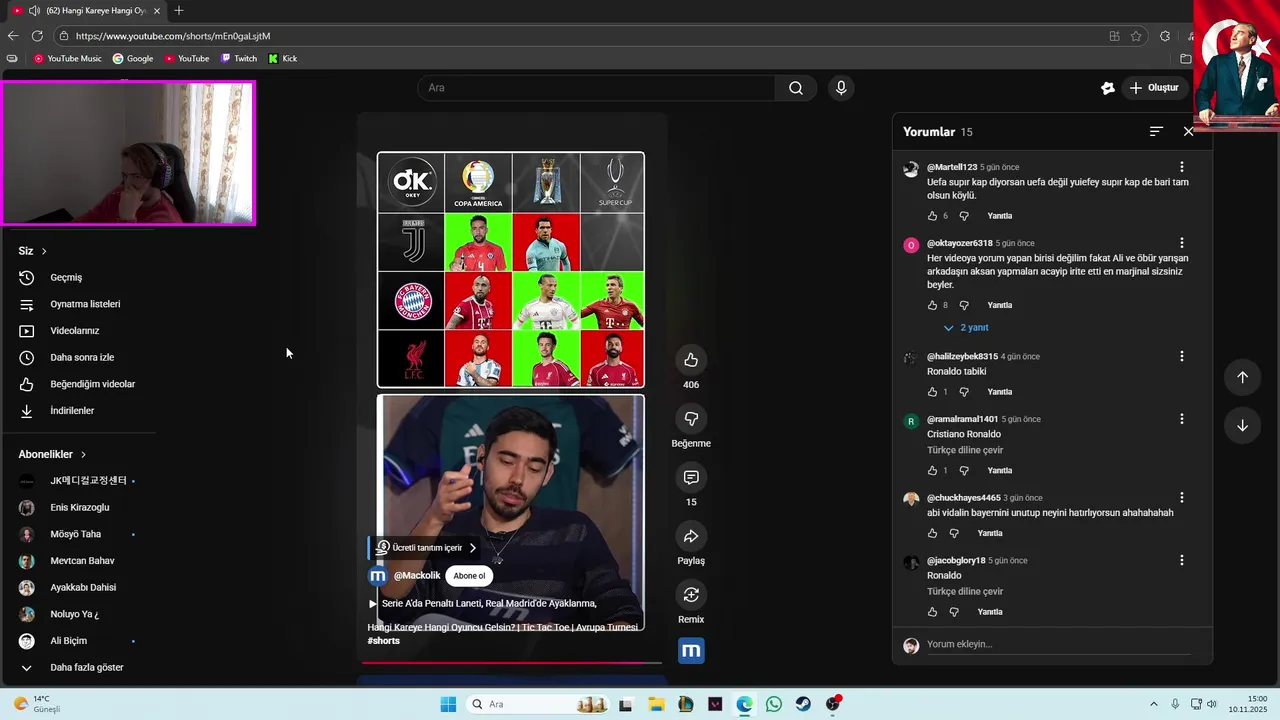Dislike the Martell123 comment
The height and width of the screenshot is (720, 1280).
pos(964,216)
